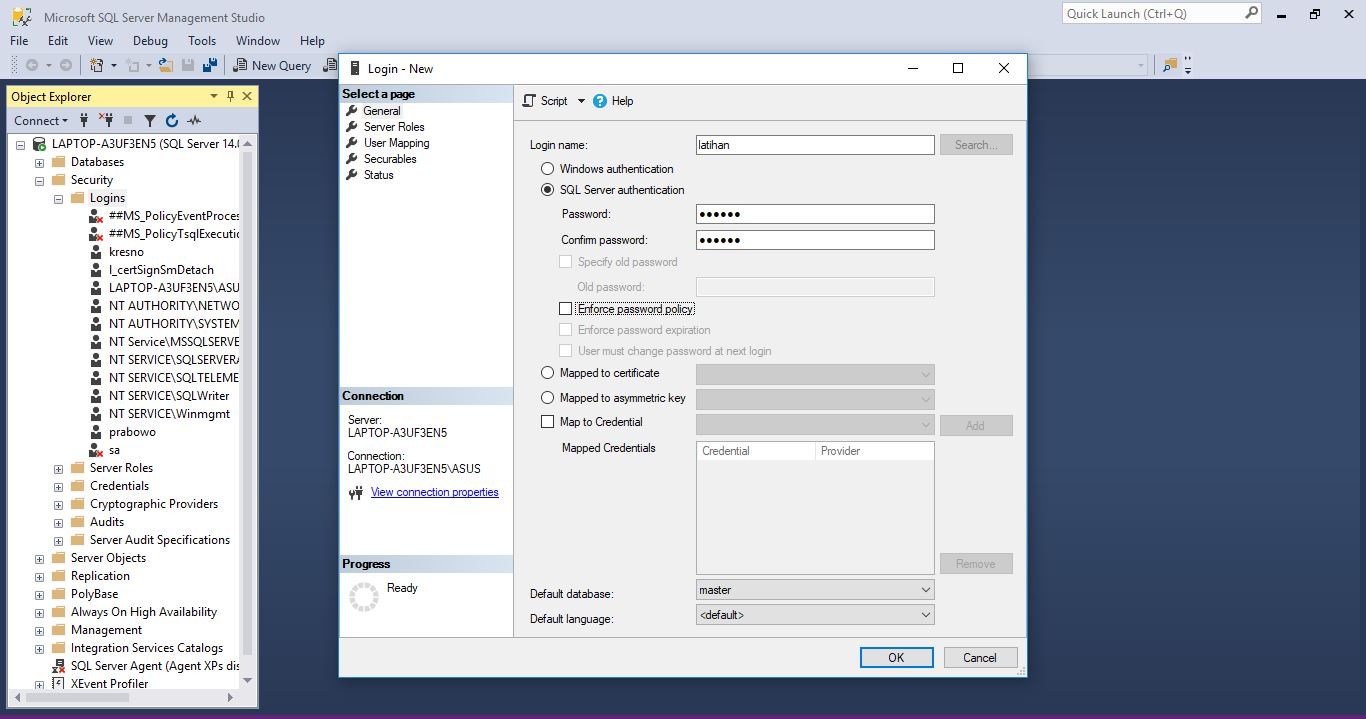Enable Map to Credential
Image resolution: width=1366 pixels, height=719 pixels.
[548, 421]
